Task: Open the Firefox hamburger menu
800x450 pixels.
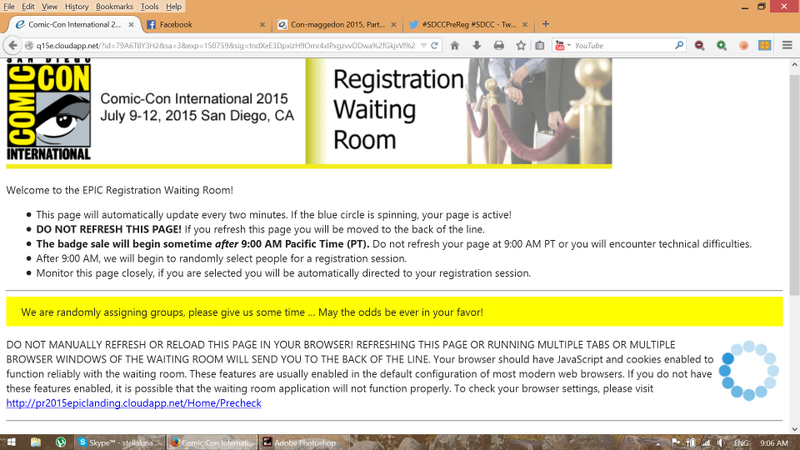Action: [x=787, y=45]
